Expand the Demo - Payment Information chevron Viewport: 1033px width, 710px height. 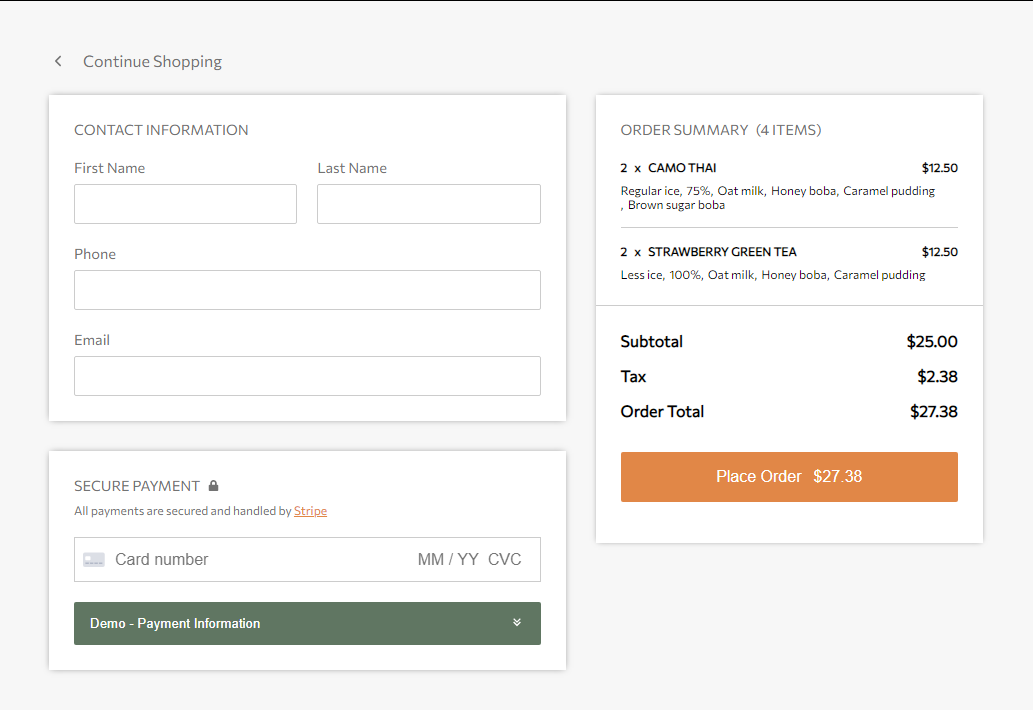(x=517, y=621)
